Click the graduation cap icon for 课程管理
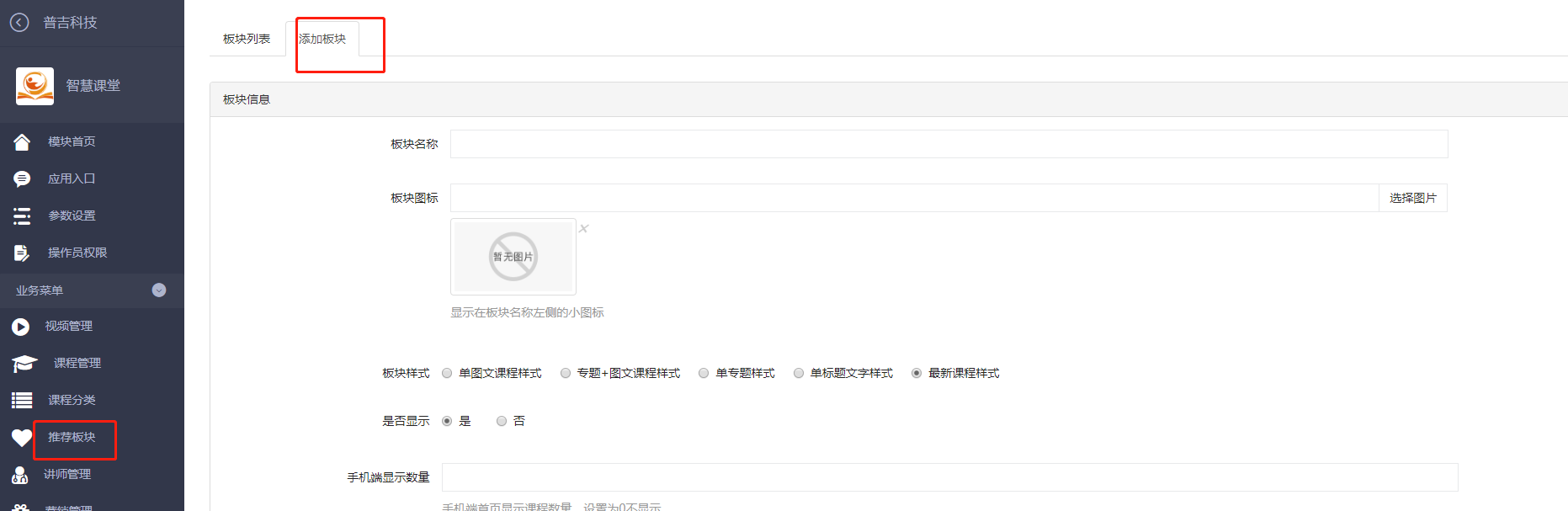This screenshot has height=511, width=1568. click(x=24, y=363)
